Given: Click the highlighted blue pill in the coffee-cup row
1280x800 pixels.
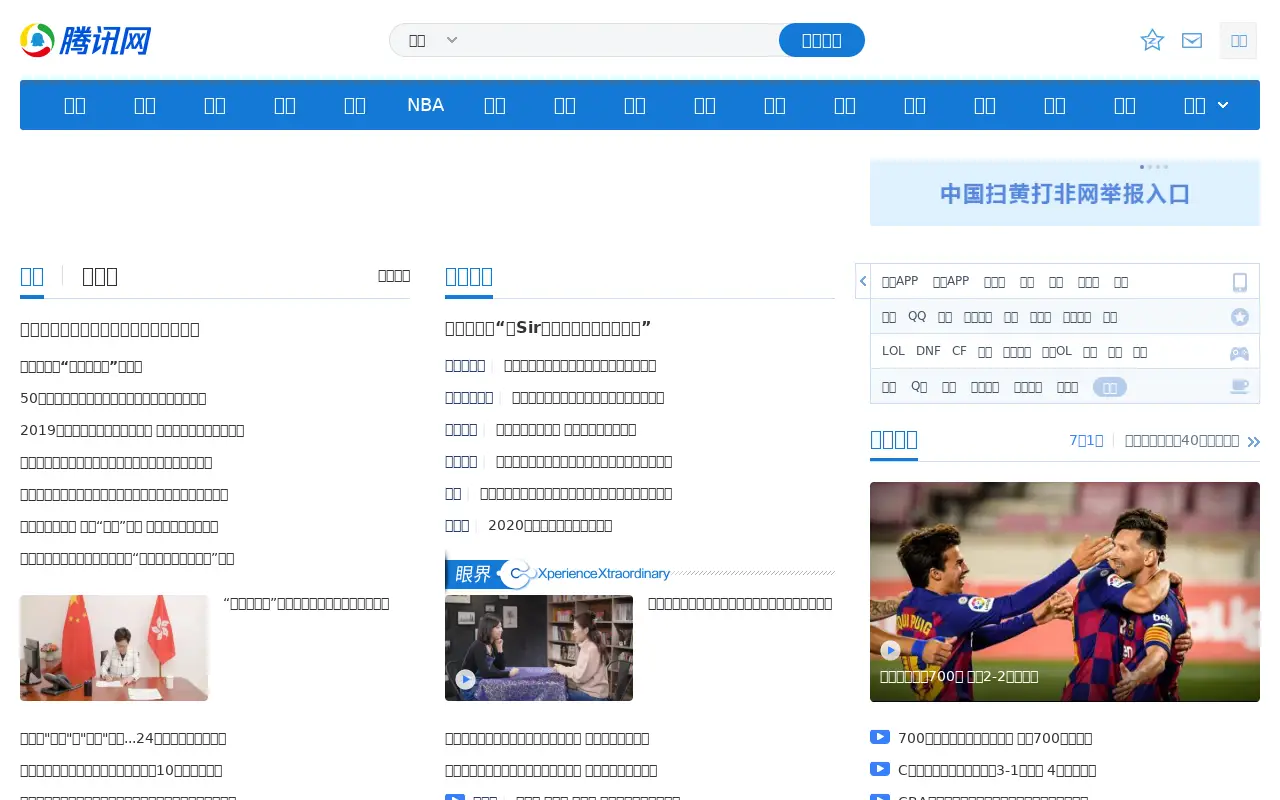Looking at the screenshot, I should click(1110, 387).
